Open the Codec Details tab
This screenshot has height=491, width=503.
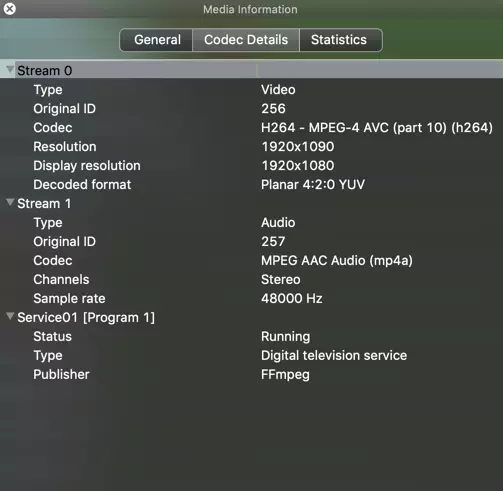(x=246, y=40)
